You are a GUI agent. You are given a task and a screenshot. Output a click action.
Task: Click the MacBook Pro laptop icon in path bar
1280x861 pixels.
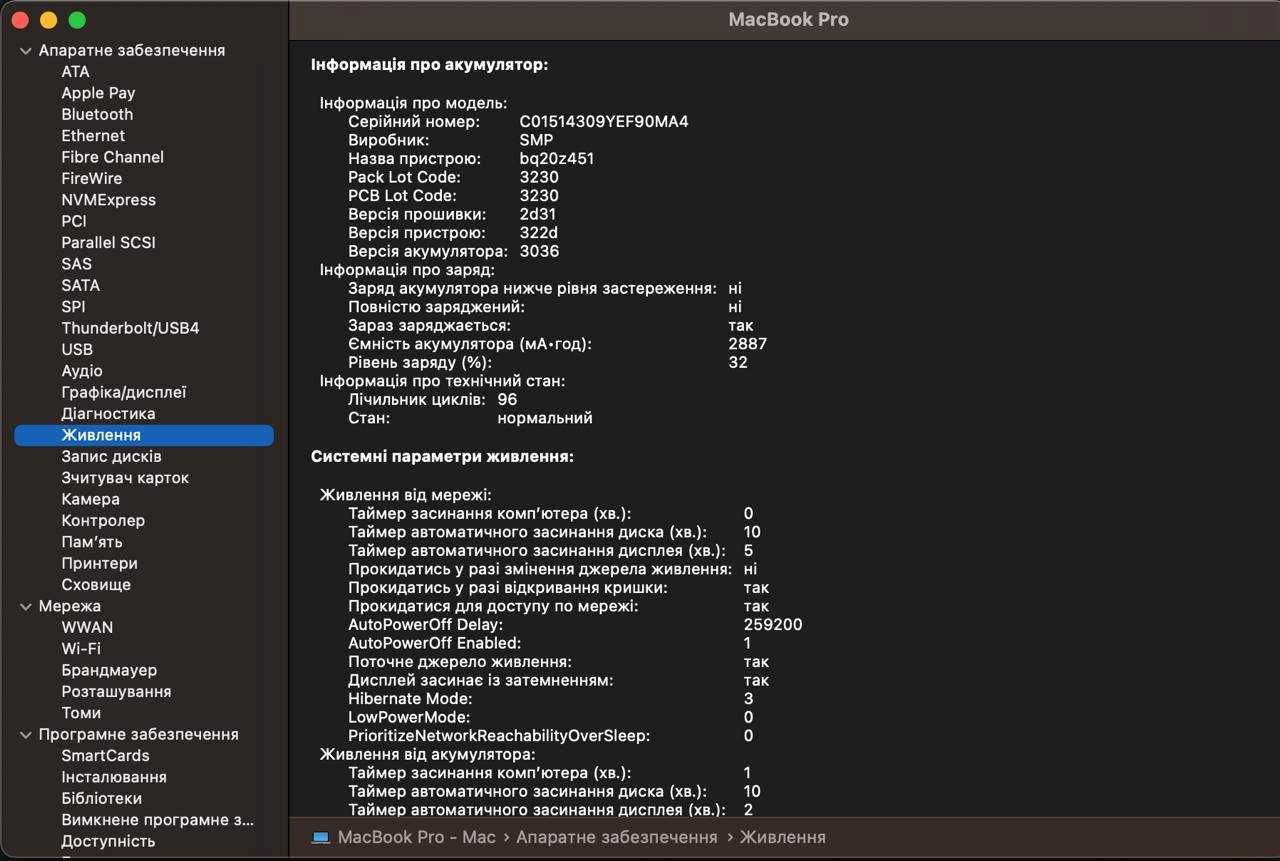320,837
